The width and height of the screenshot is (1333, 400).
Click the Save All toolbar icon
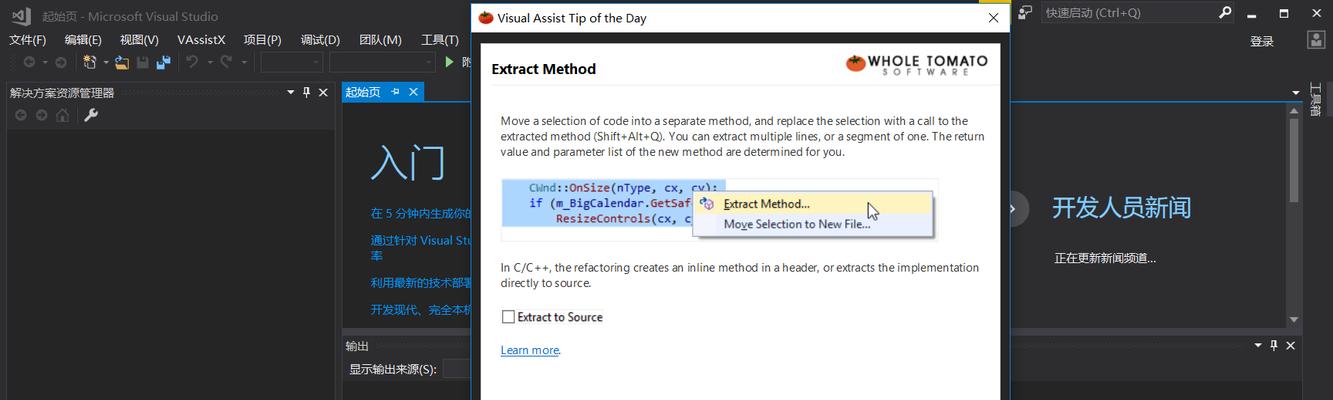(x=163, y=62)
